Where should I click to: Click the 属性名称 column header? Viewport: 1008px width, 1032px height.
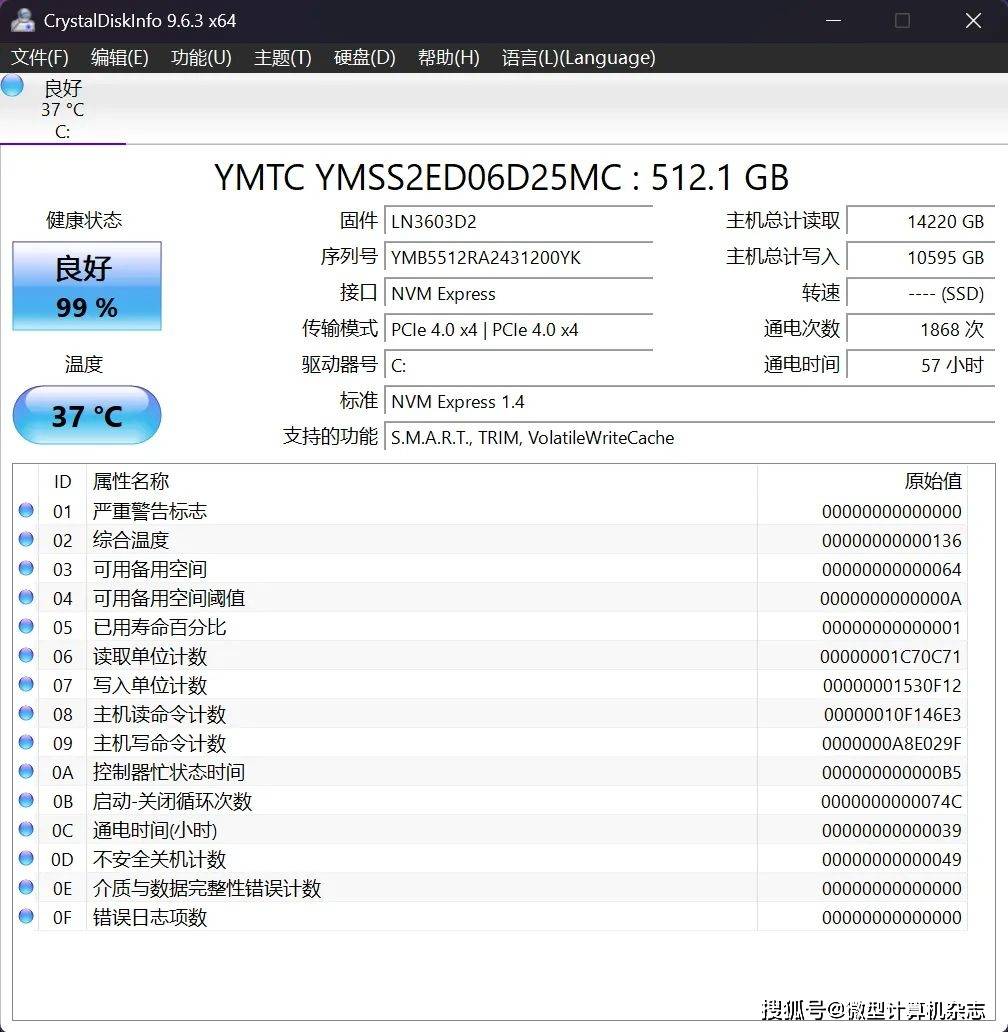422,481
